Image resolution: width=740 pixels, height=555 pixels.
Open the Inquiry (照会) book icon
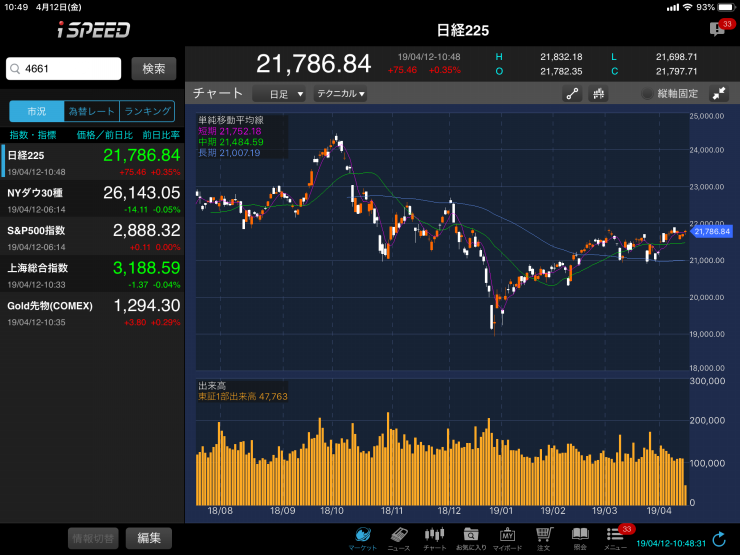(580, 536)
